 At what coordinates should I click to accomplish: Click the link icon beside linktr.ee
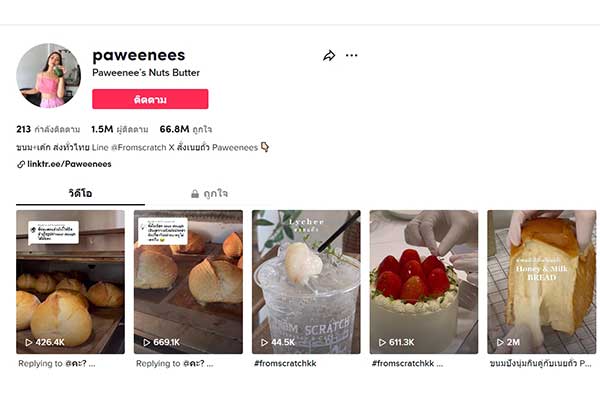(x=21, y=164)
